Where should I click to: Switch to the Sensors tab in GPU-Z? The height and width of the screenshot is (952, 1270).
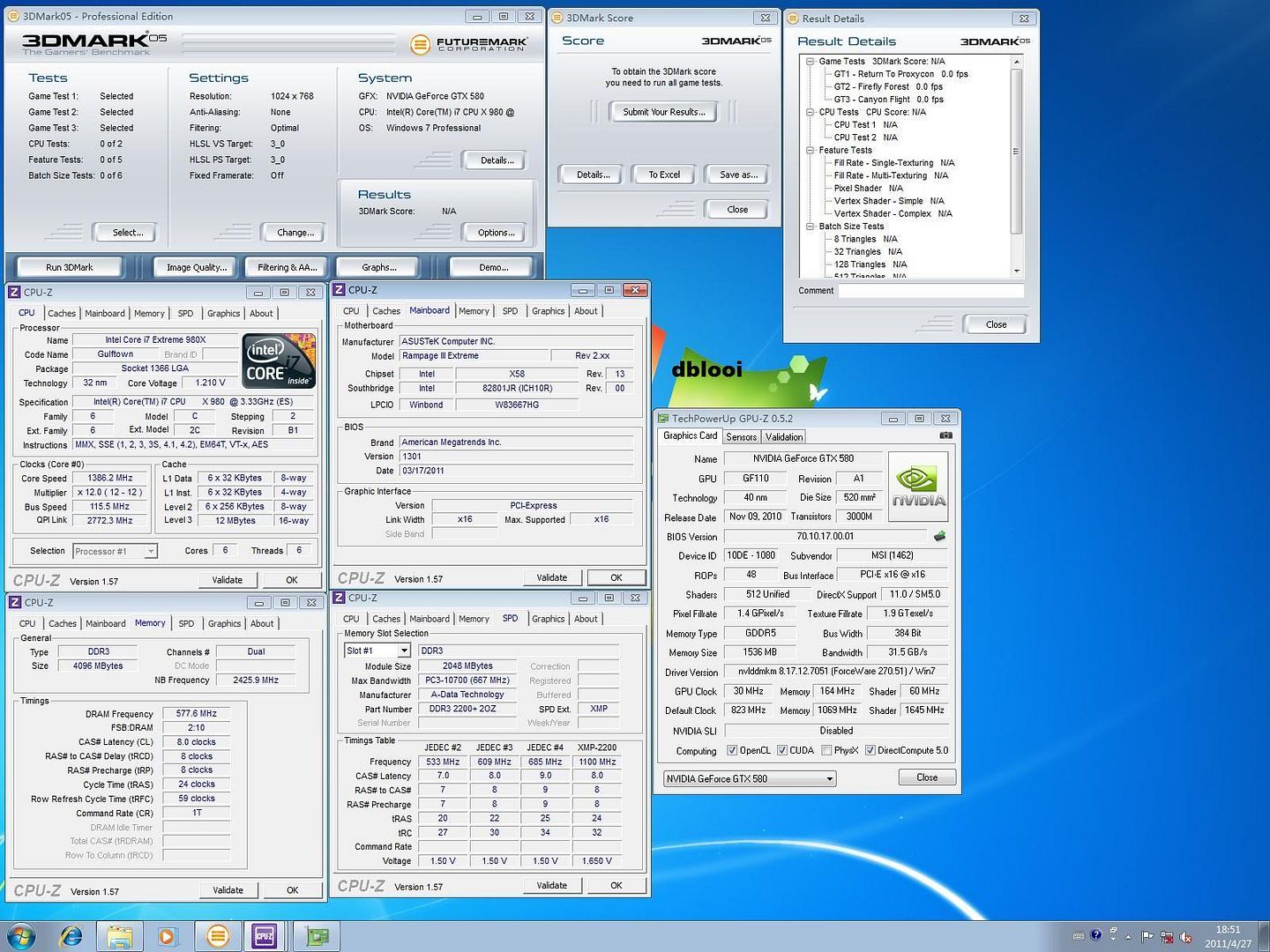pos(741,437)
